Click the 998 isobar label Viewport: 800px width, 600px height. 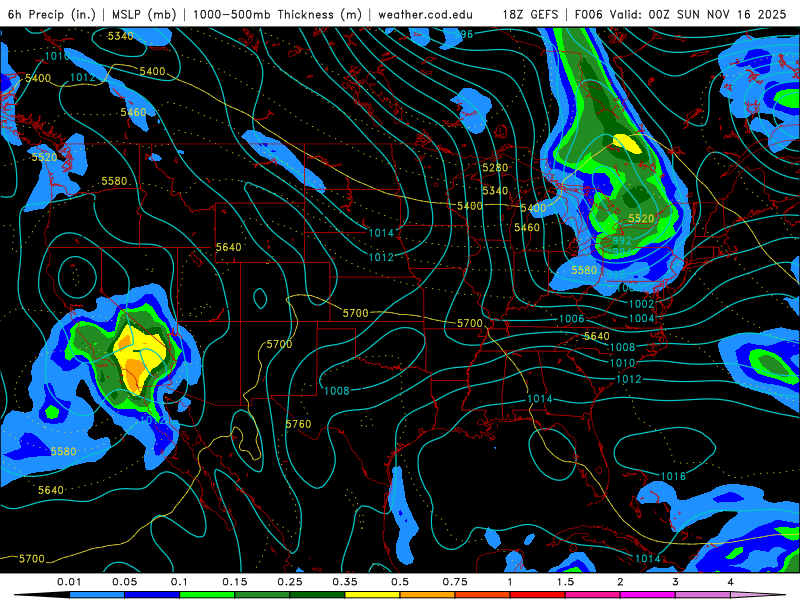[x=615, y=274]
